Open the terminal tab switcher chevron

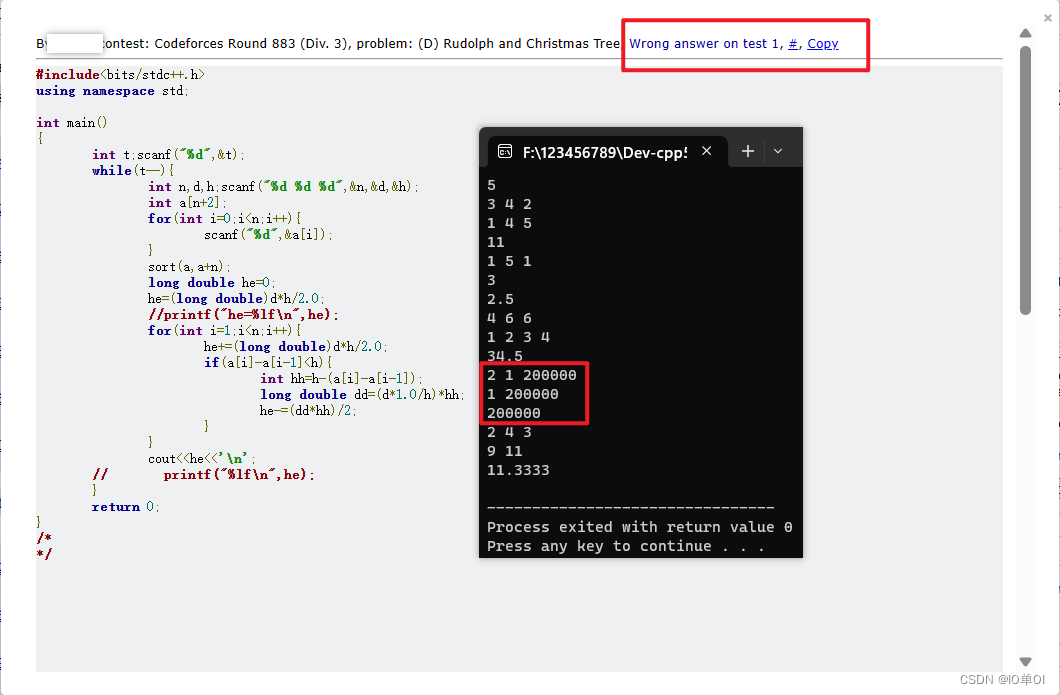coord(778,151)
